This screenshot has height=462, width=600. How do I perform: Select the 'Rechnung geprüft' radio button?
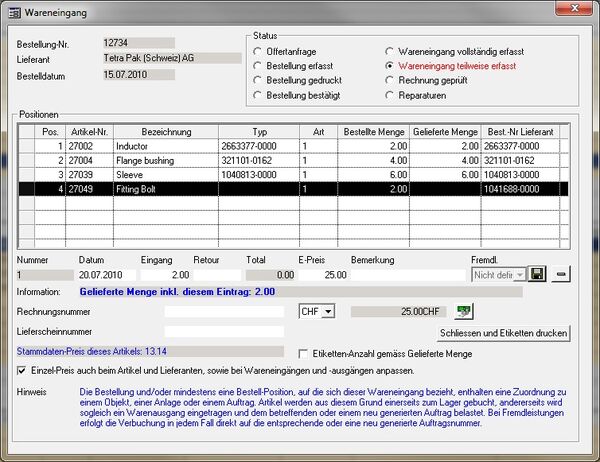tap(391, 80)
